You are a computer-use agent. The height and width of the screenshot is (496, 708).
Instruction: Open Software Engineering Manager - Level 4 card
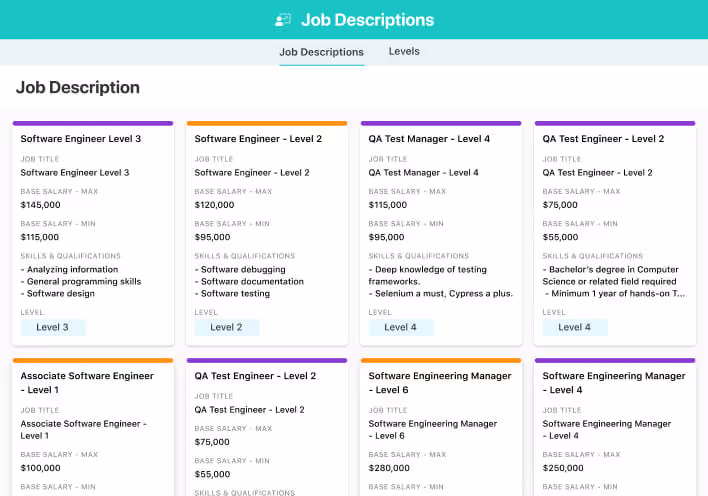(x=613, y=382)
